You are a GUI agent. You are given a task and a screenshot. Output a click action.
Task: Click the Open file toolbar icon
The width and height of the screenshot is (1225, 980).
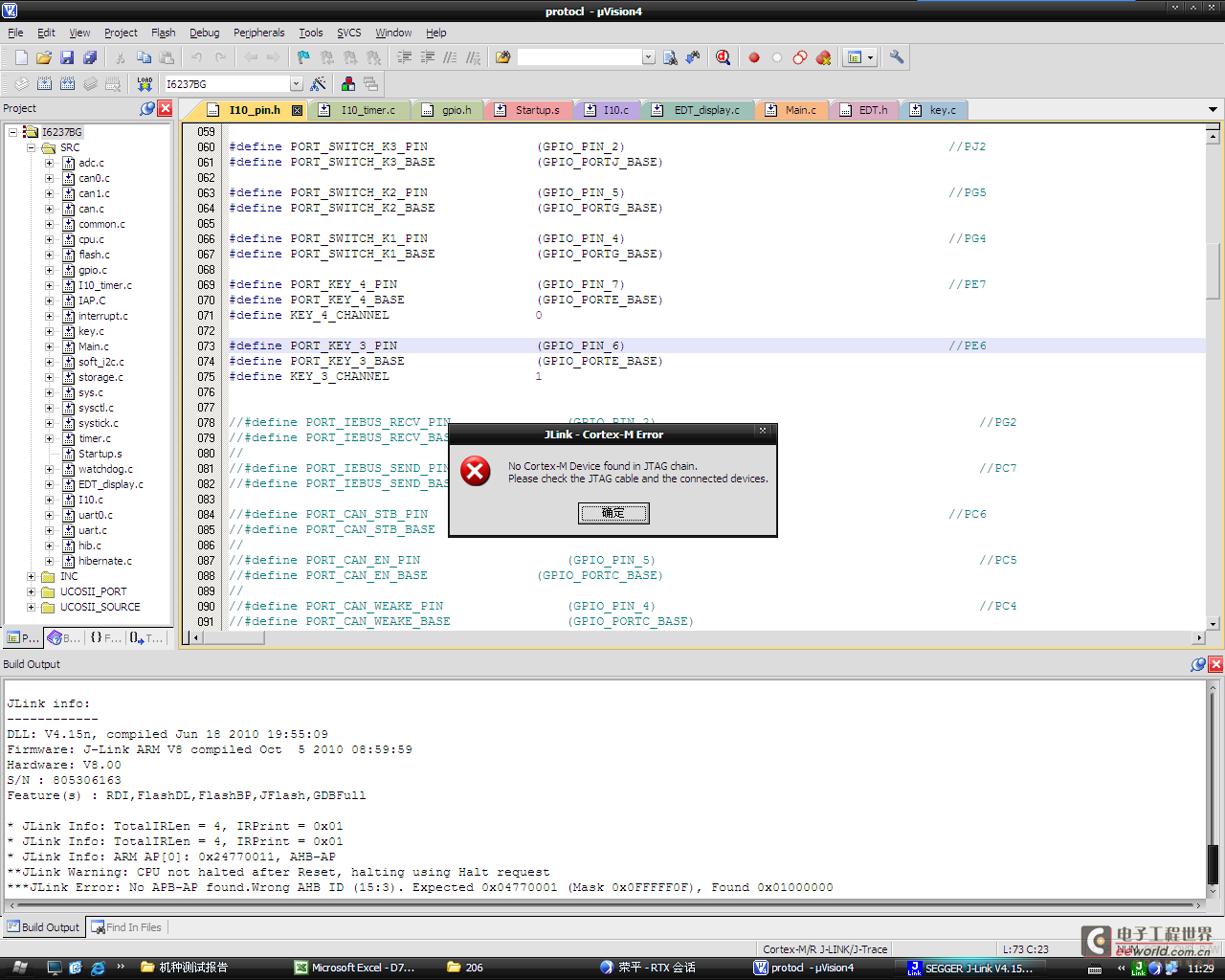[x=44, y=57]
